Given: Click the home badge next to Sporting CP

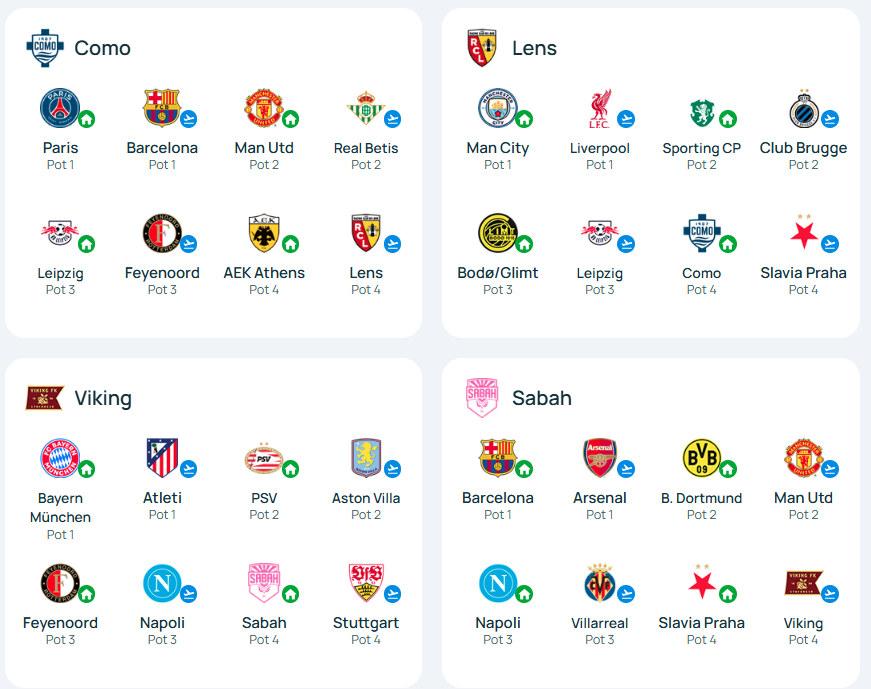Looking at the screenshot, I should (x=728, y=119).
